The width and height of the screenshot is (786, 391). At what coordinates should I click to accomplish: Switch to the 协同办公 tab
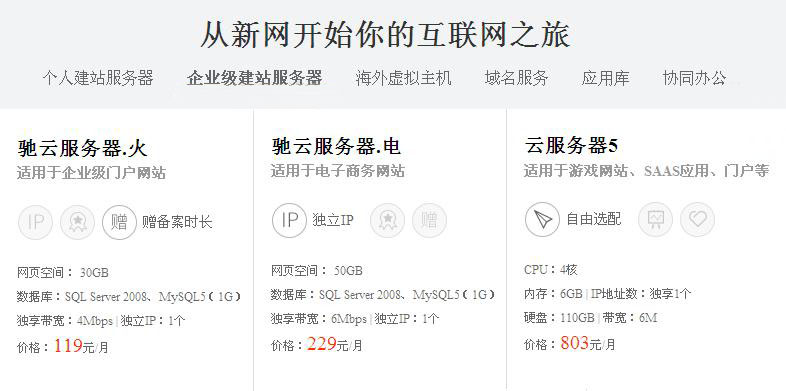pos(694,78)
